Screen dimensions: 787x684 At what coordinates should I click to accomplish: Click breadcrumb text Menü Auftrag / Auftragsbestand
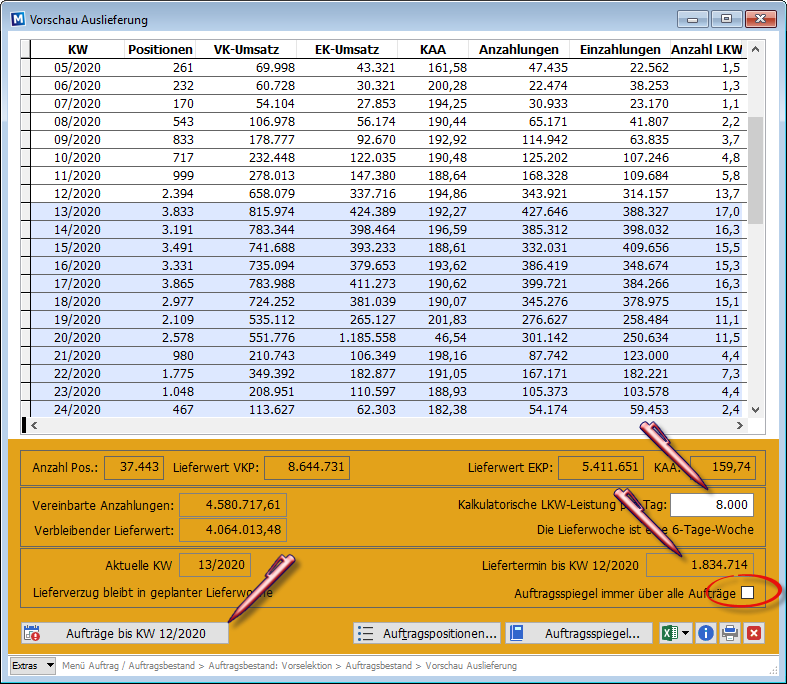click(x=128, y=665)
